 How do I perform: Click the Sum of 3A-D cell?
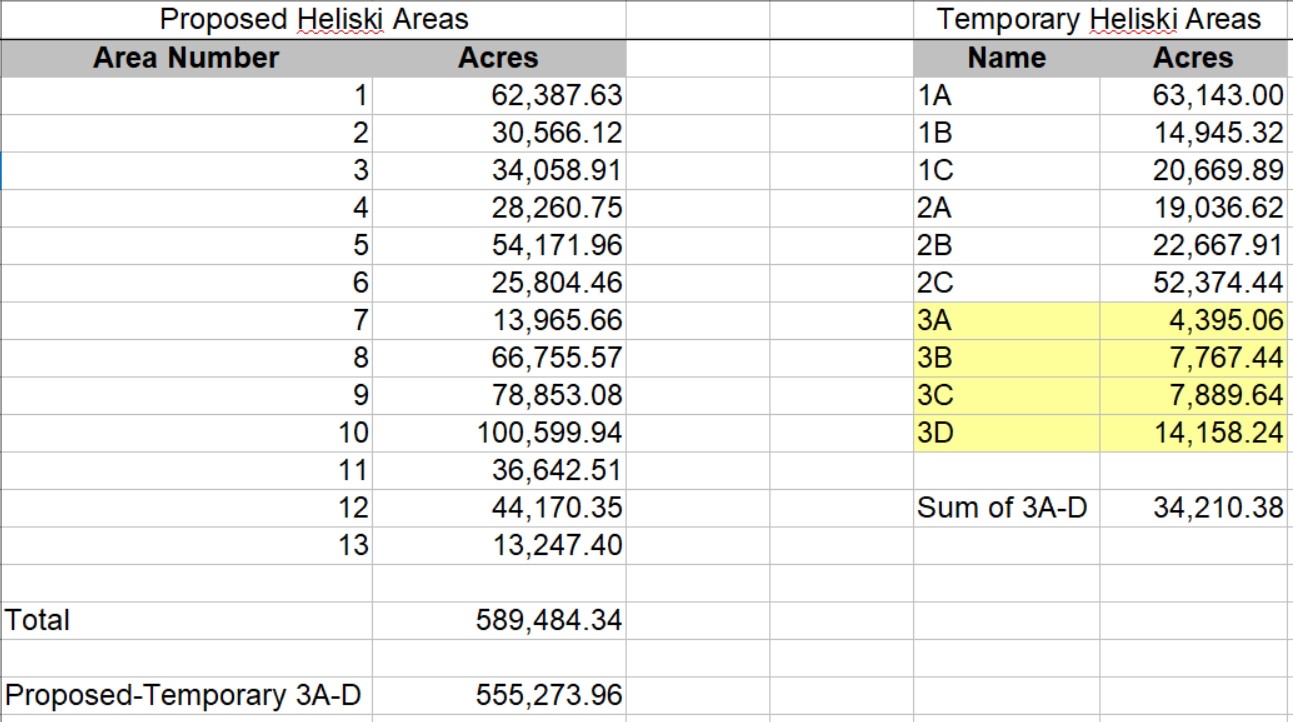click(1006, 508)
